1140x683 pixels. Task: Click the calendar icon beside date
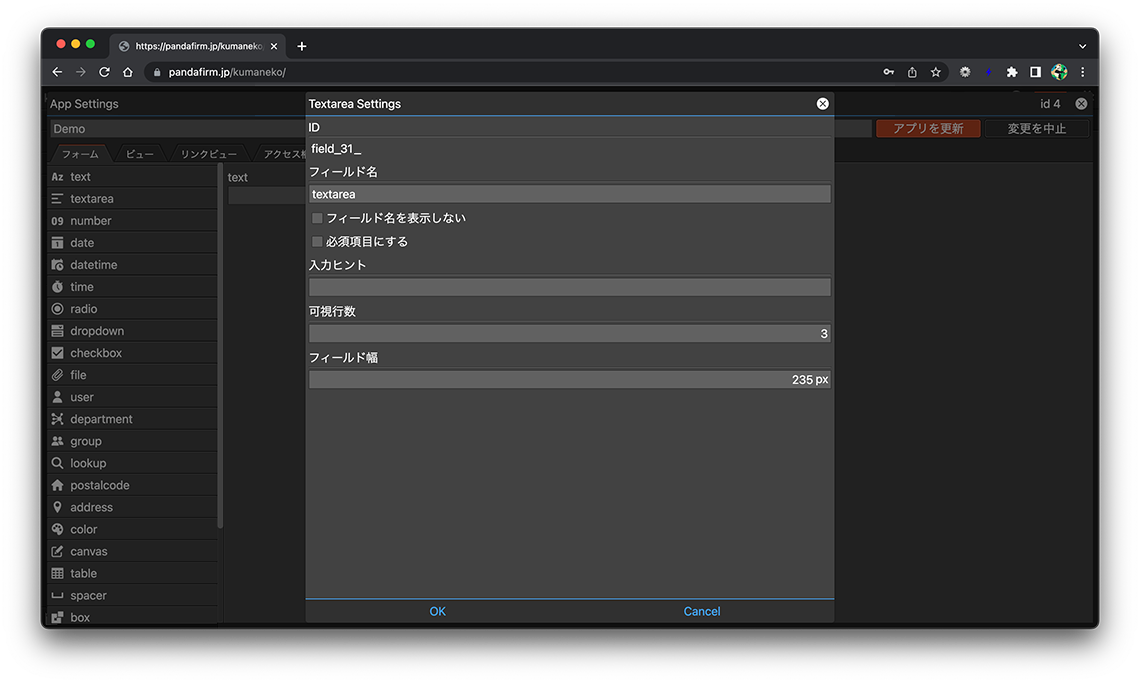coord(57,243)
